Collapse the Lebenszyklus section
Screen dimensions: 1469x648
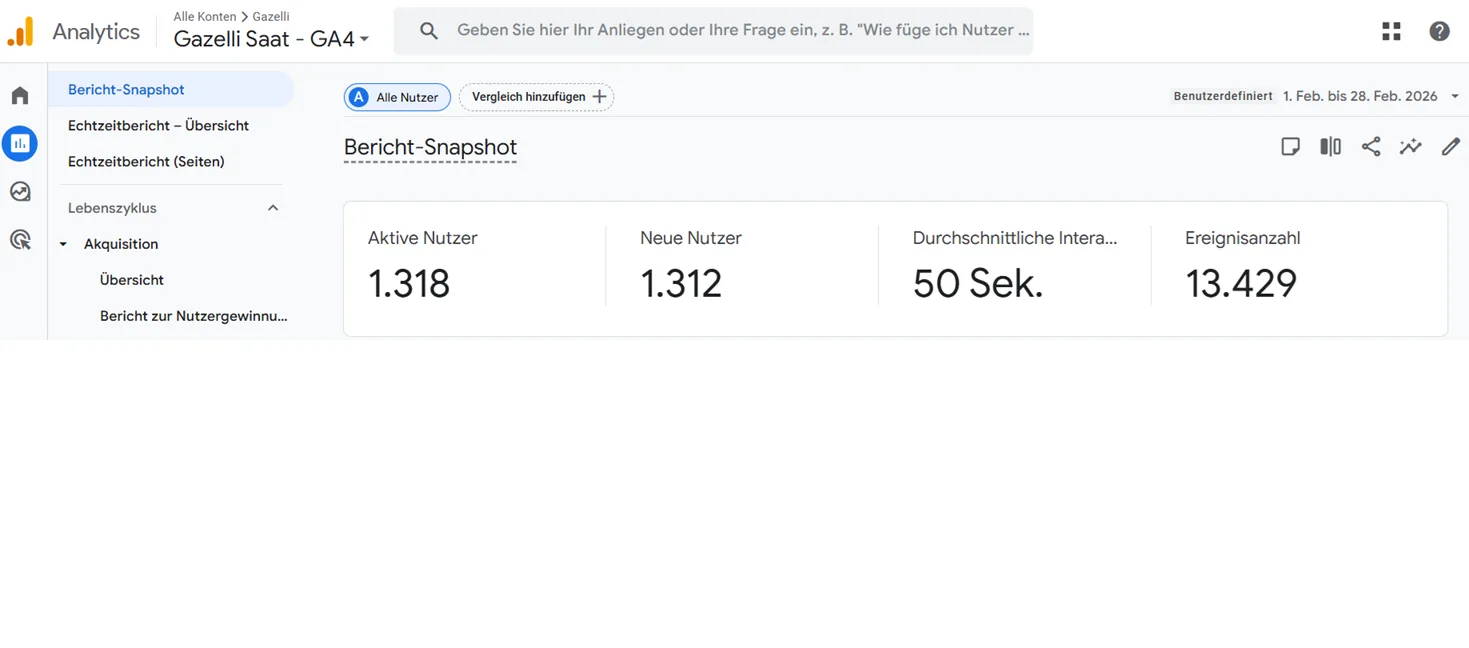pyautogui.click(x=273, y=208)
